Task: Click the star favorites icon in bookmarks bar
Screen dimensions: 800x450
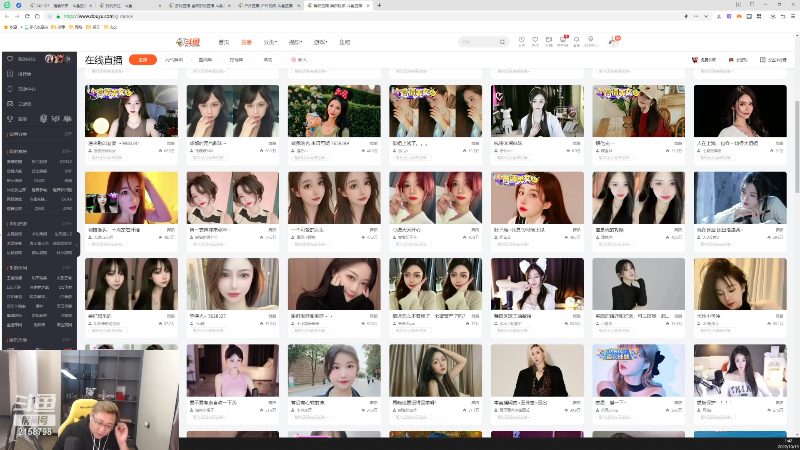Action: (6, 27)
